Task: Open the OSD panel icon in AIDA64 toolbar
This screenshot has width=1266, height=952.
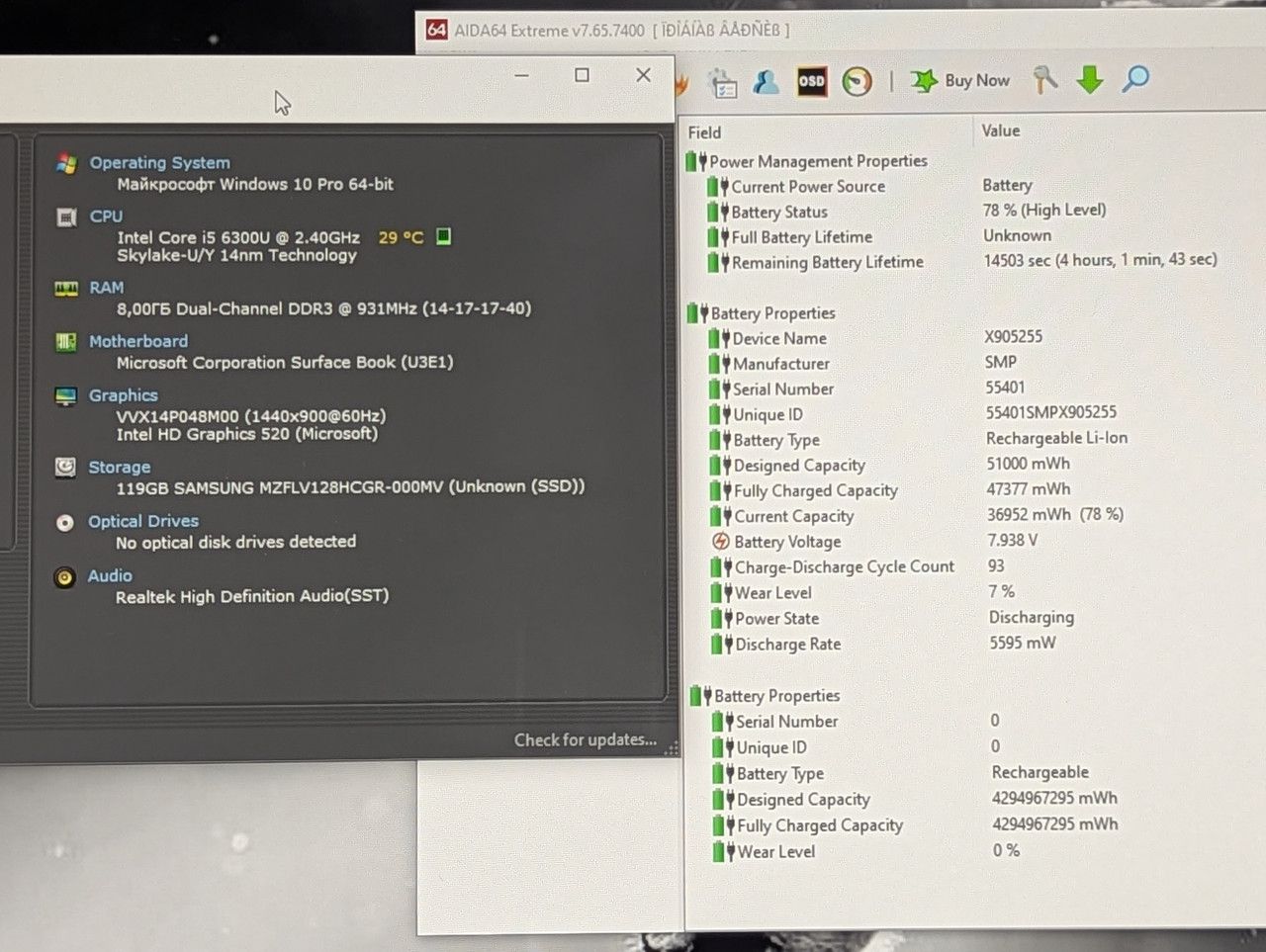Action: point(811,81)
